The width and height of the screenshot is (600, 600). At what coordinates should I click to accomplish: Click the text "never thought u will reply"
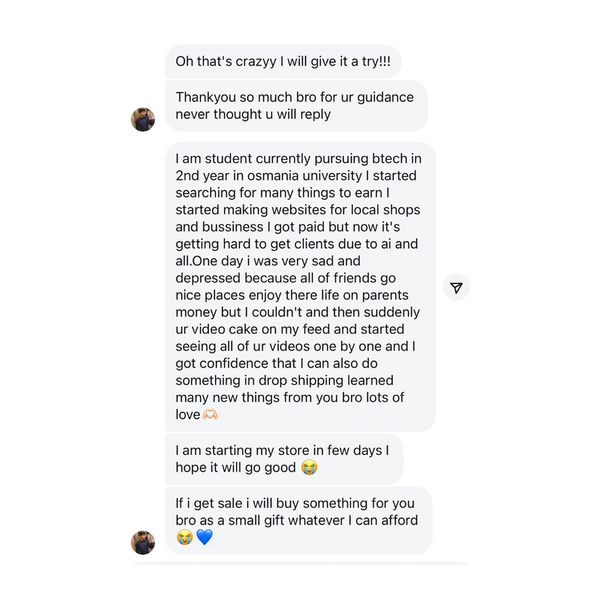(x=252, y=115)
